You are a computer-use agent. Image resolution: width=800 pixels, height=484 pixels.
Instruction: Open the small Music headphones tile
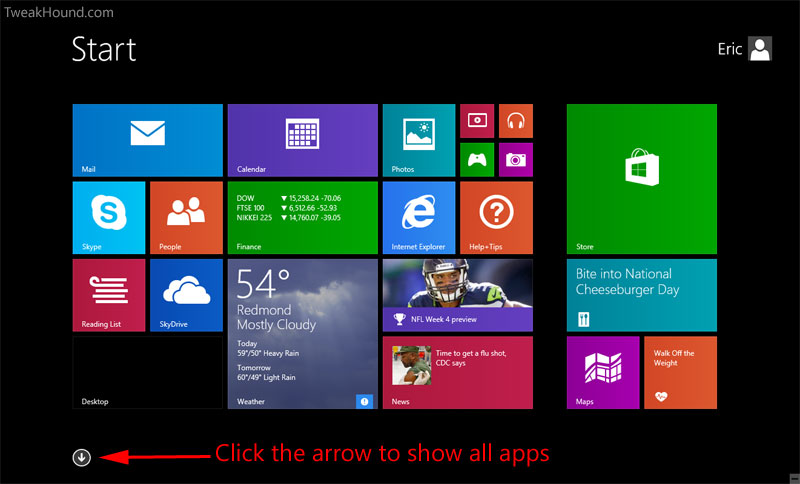(516, 121)
